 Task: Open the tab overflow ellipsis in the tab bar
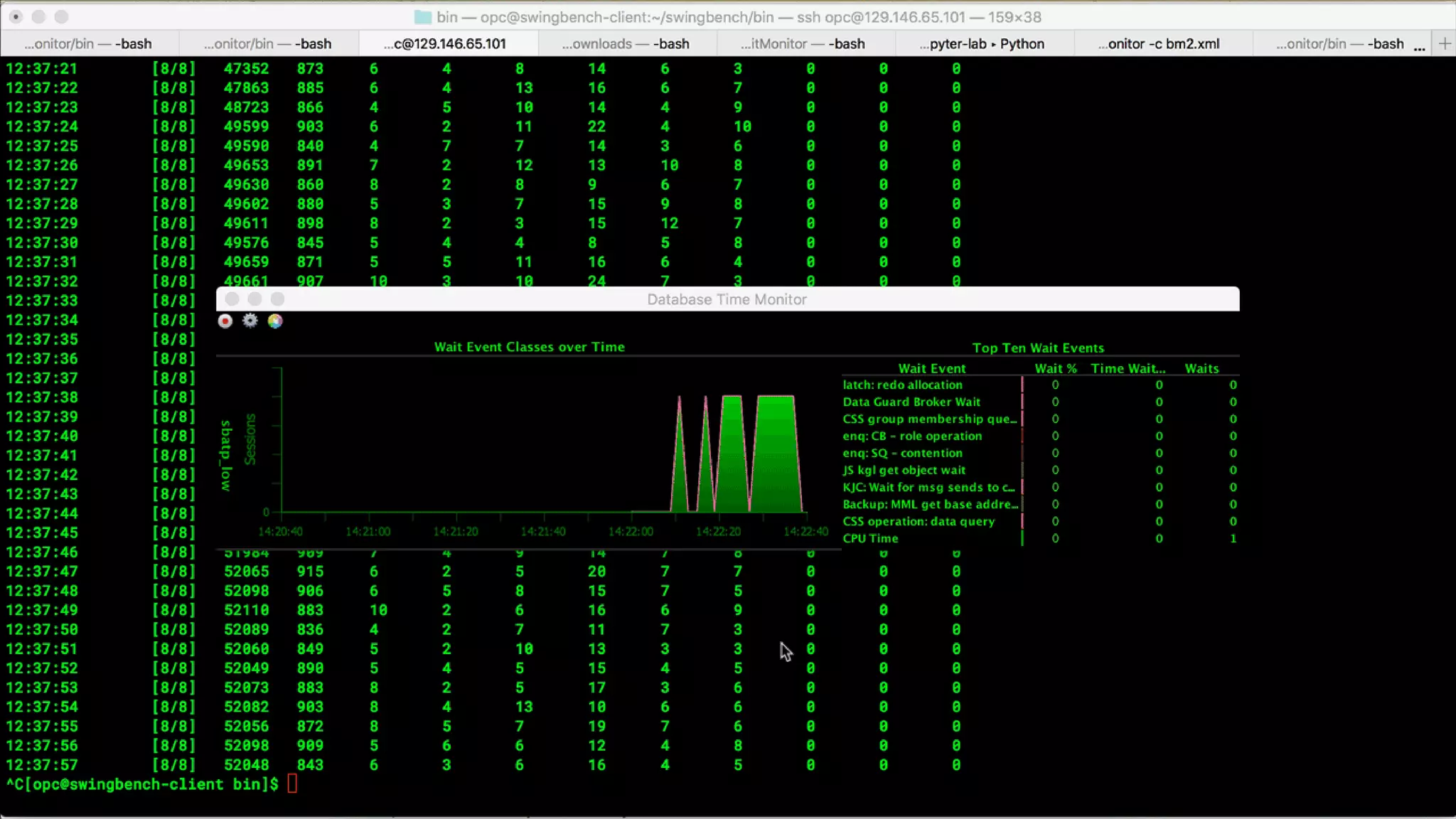[1419, 45]
